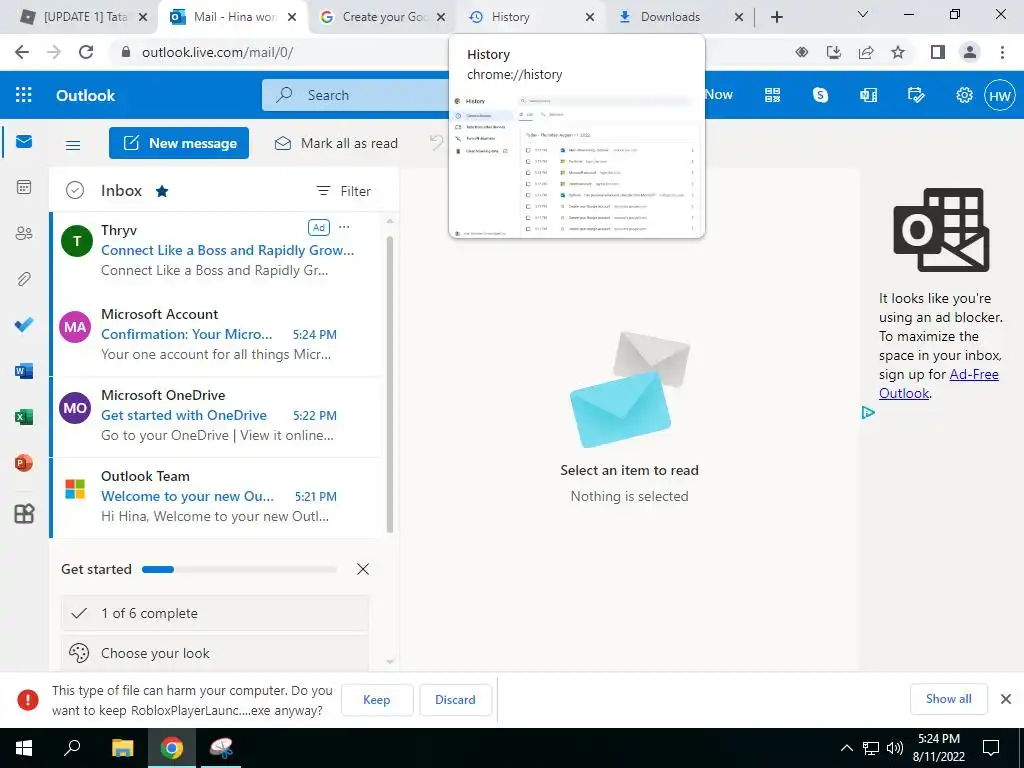Click Show all downloads
Screen dimensions: 1024x768
point(948,699)
